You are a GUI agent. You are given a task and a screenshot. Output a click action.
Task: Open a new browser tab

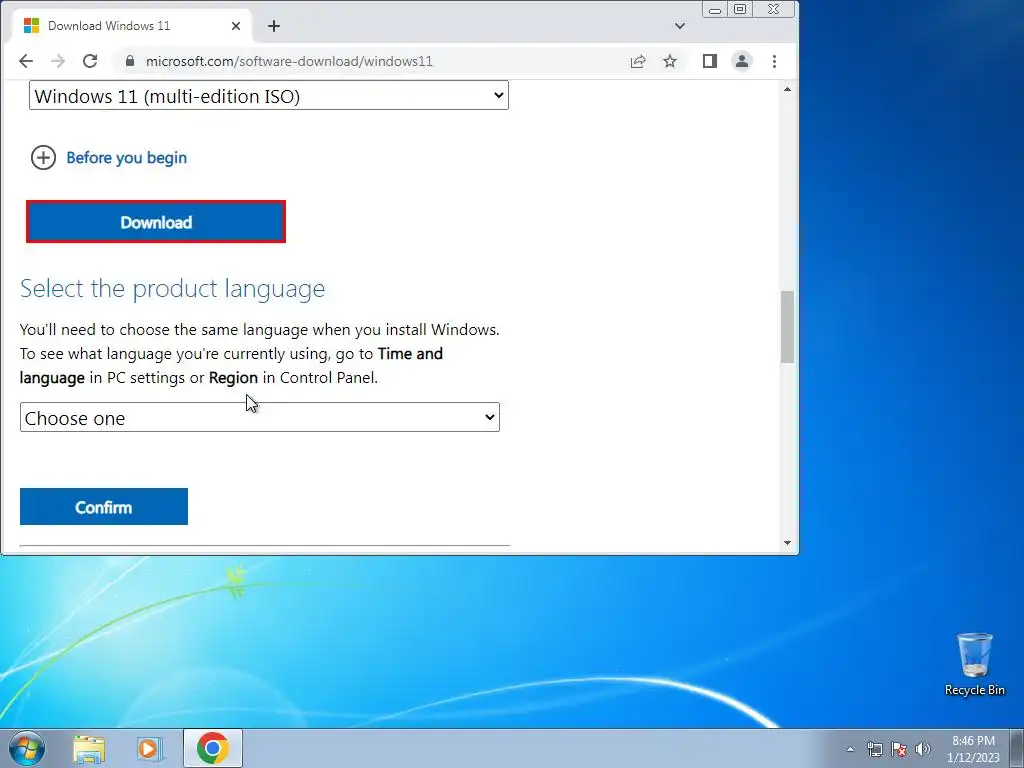pos(274,26)
